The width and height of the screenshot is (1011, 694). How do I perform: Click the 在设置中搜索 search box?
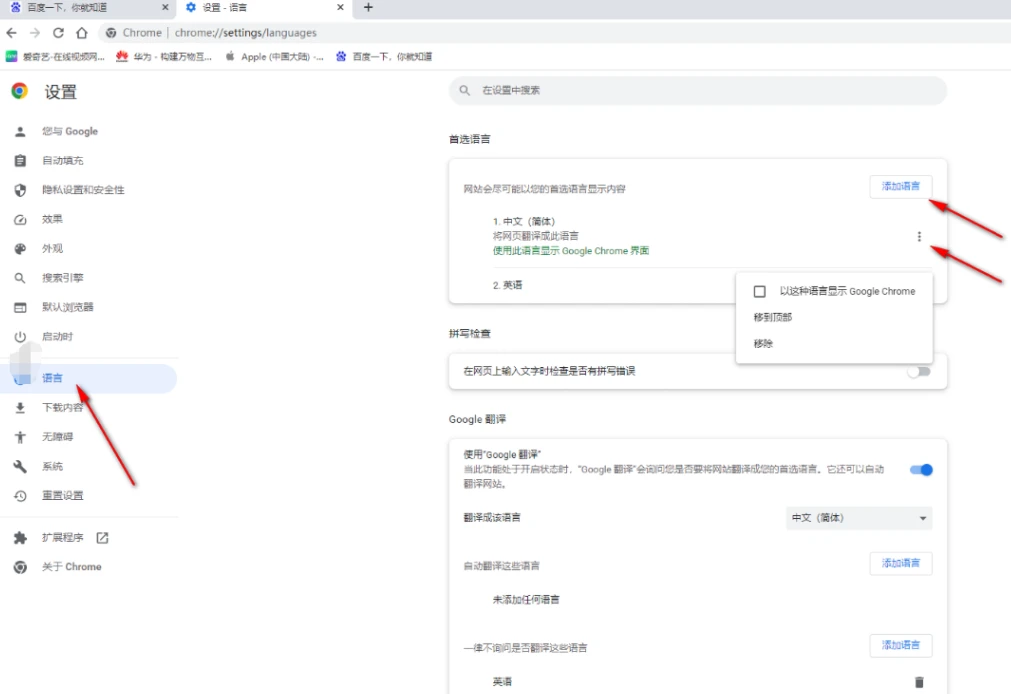698,90
